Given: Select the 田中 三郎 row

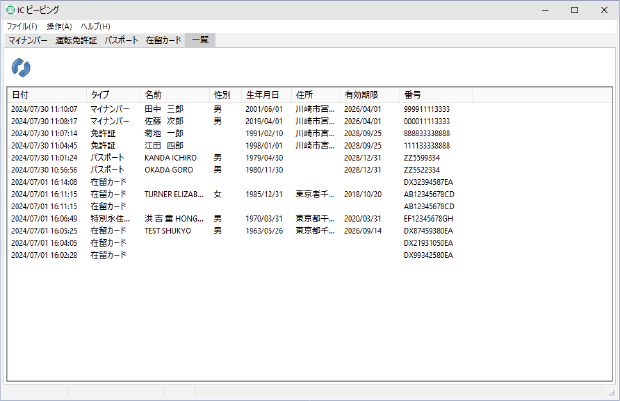Looking at the screenshot, I should pos(164,108).
